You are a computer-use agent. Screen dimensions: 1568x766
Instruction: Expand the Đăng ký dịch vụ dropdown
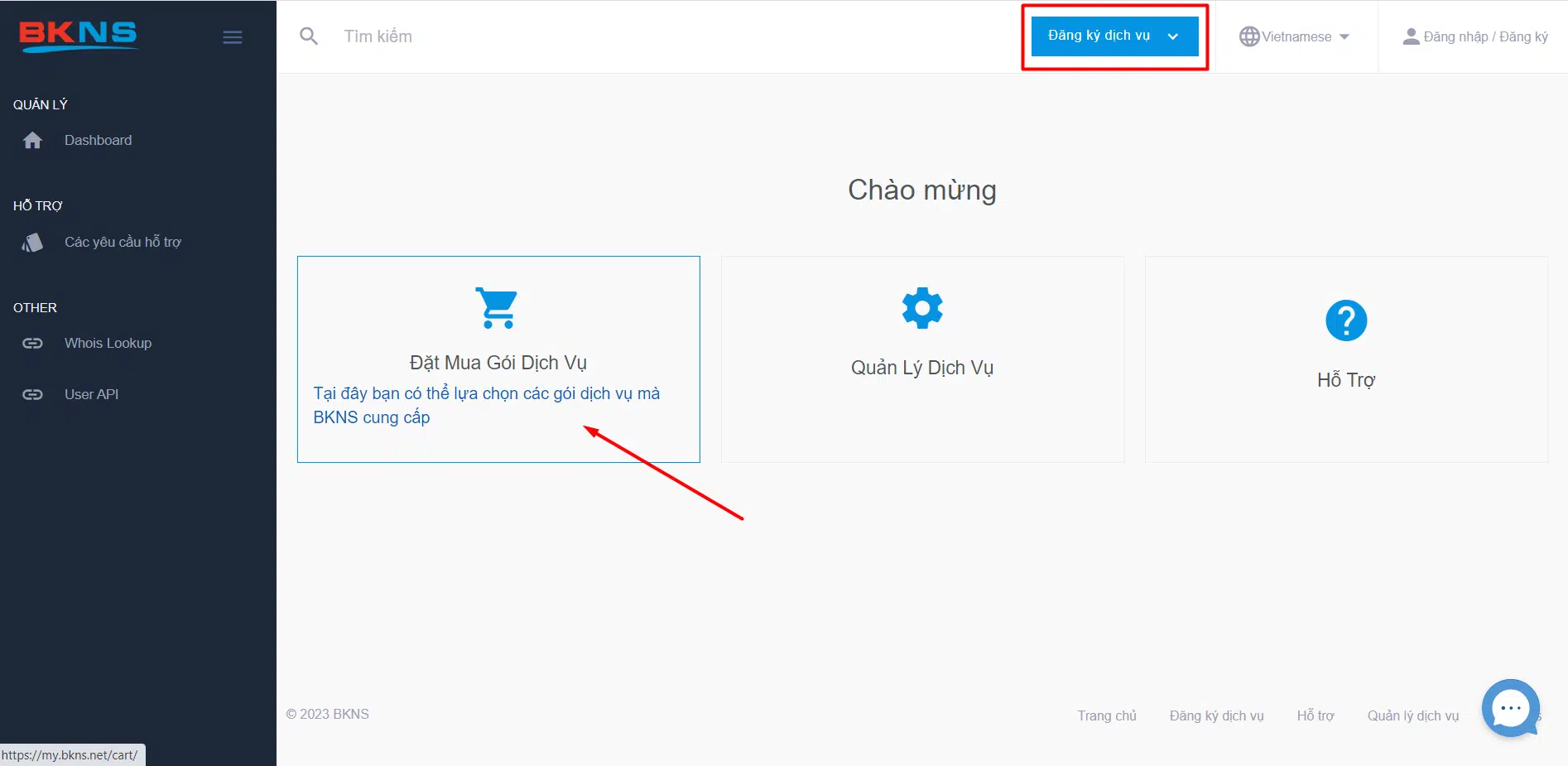1114,36
